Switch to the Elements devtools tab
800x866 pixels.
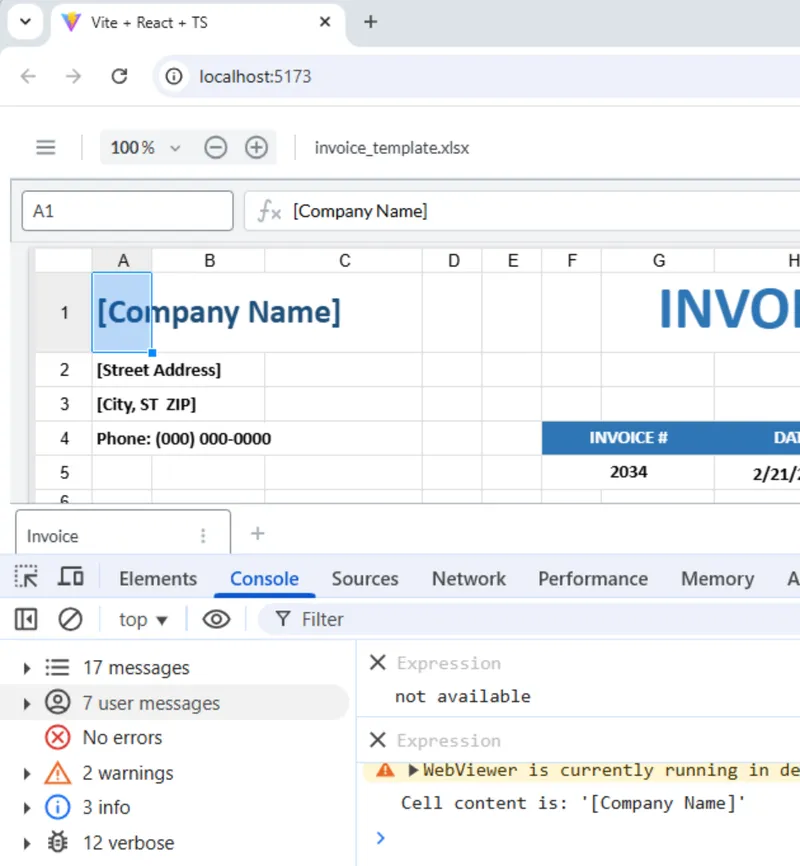pyautogui.click(x=158, y=579)
